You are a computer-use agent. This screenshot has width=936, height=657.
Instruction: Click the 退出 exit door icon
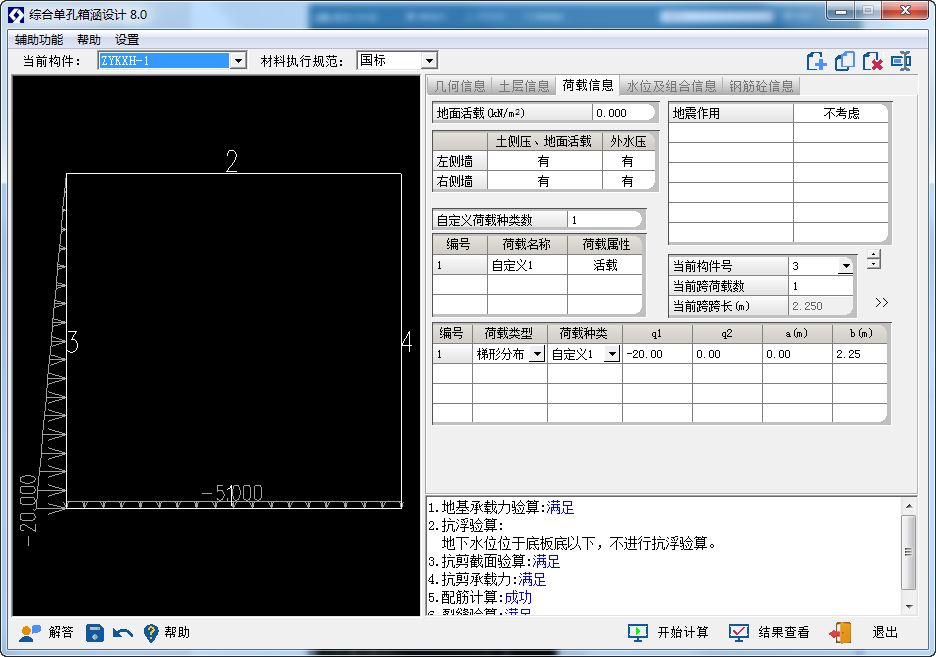pos(840,633)
